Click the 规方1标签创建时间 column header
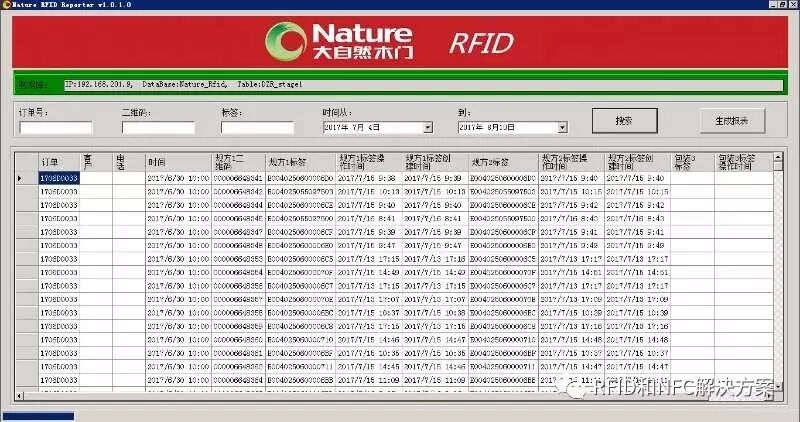800x422 pixels. point(435,162)
